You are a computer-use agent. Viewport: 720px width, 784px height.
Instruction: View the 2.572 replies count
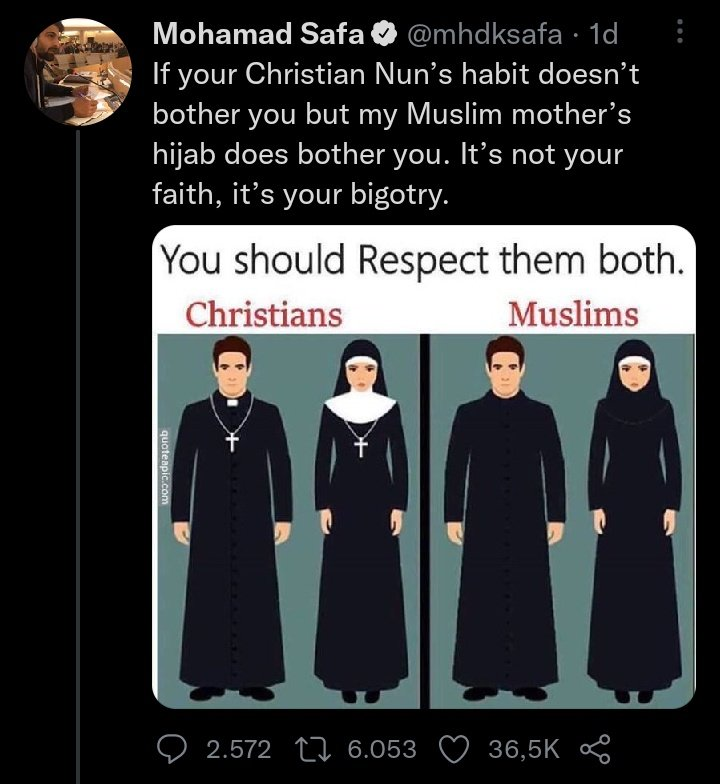[x=238, y=749]
